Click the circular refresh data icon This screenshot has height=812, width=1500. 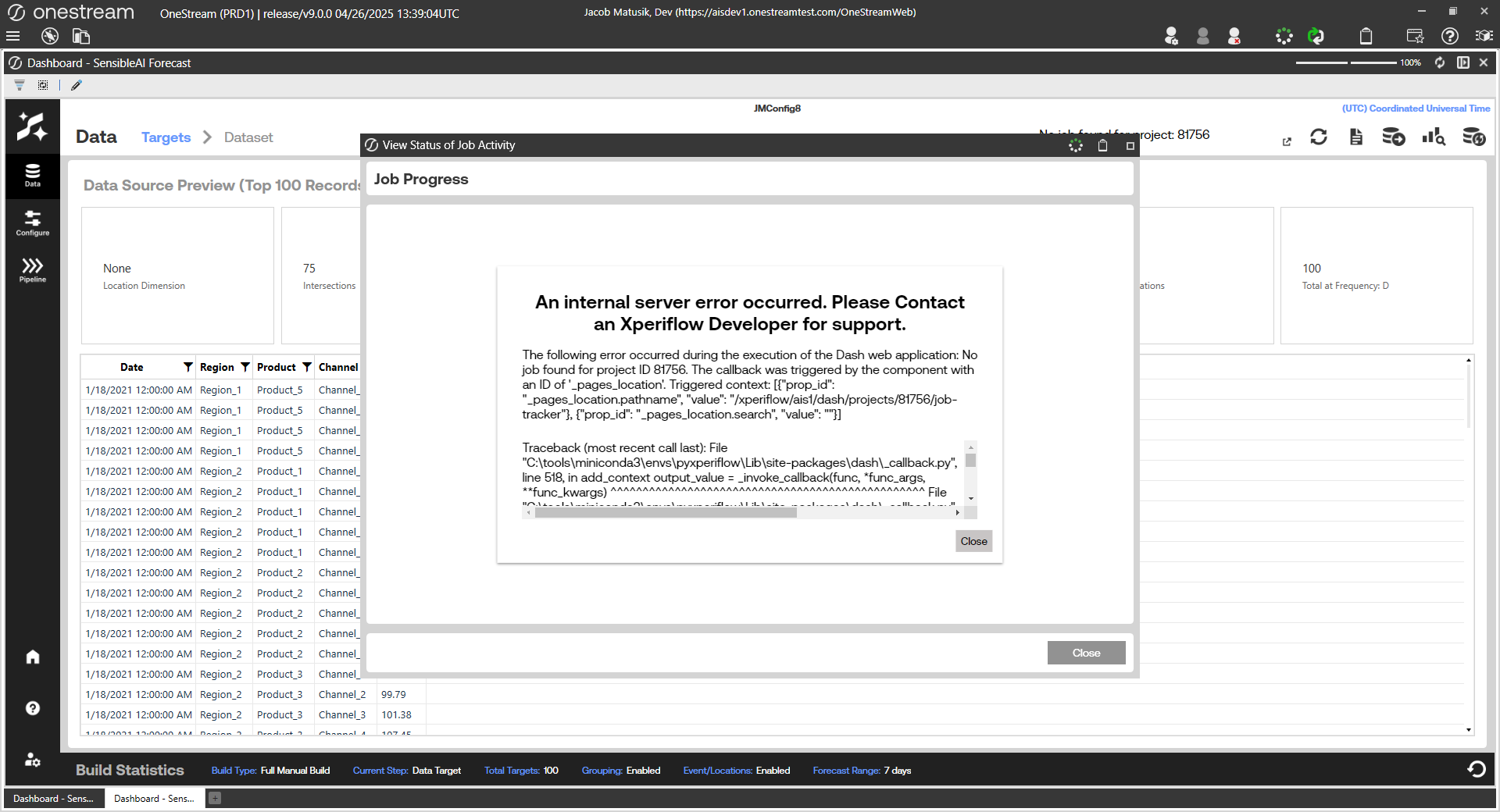pos(1319,137)
